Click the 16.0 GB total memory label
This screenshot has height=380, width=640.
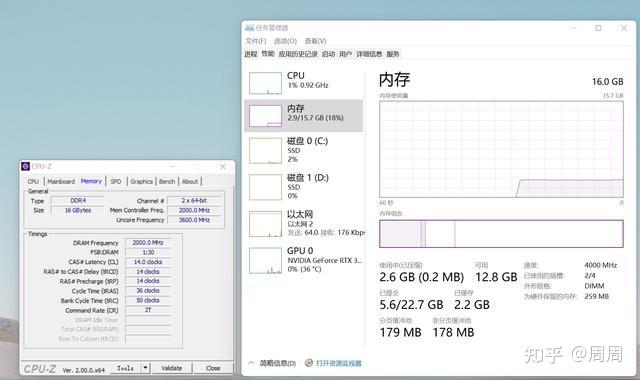pos(607,82)
